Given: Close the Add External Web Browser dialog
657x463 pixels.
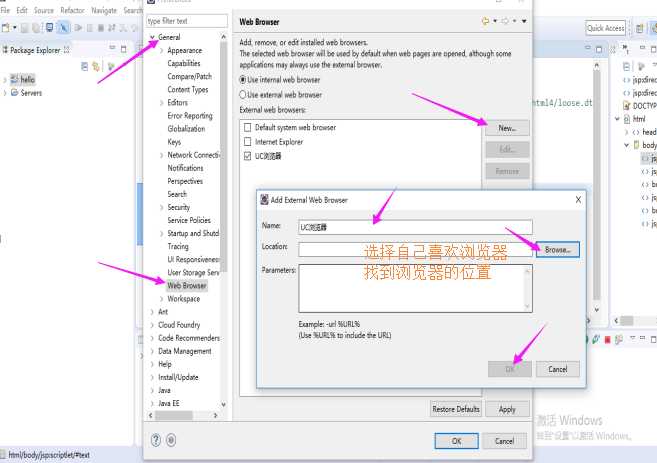Looking at the screenshot, I should [x=578, y=199].
